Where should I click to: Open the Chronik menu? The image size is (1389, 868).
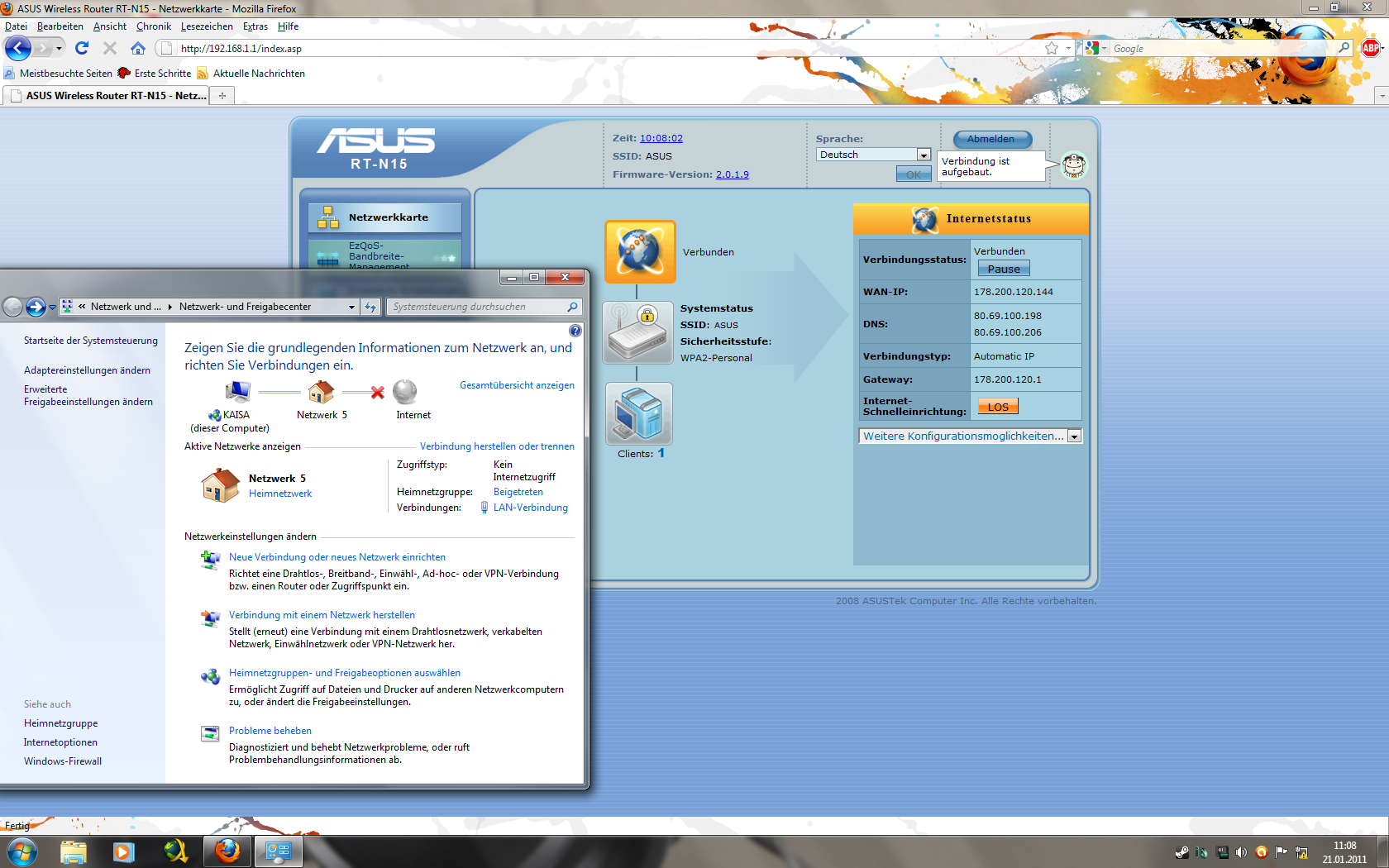[154, 26]
